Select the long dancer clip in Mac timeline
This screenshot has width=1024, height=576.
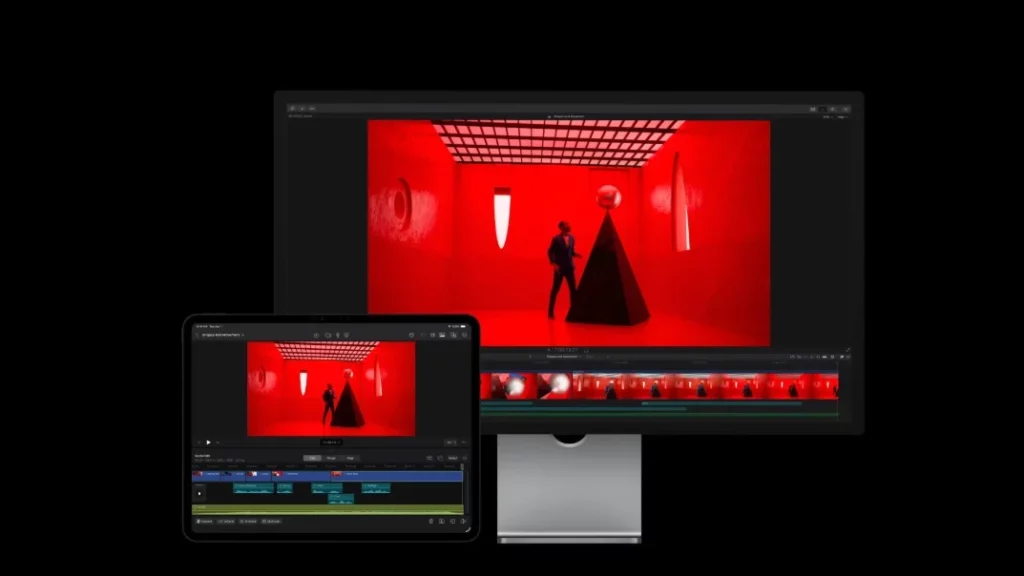tap(705, 386)
